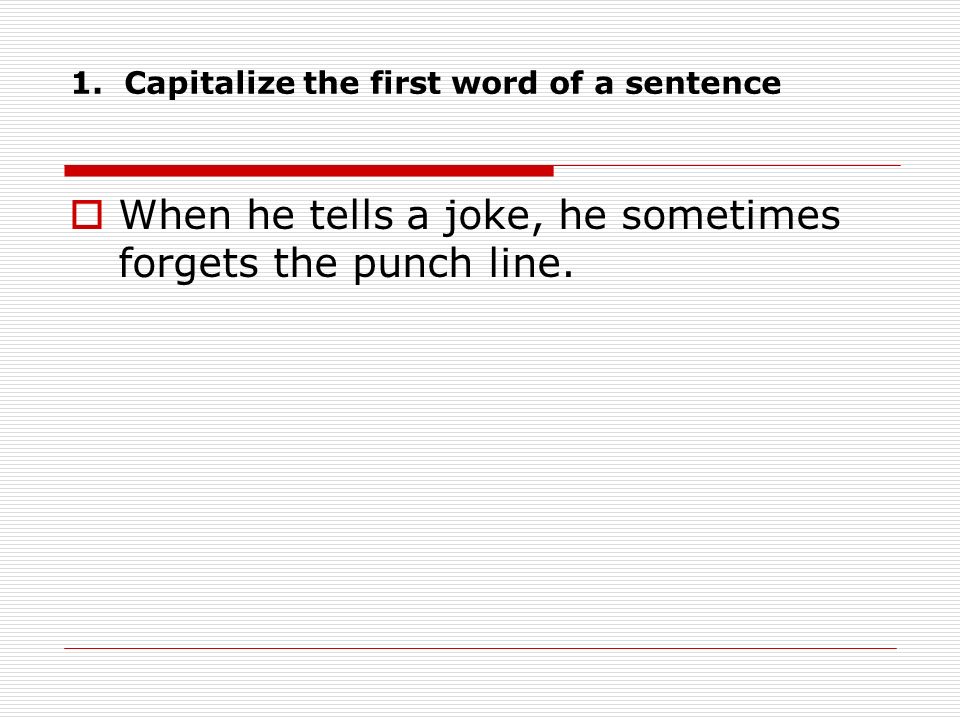The image size is (960, 720).
Task: Click the bold letter "a" before "sentence"
Action: pyautogui.click(x=603, y=86)
